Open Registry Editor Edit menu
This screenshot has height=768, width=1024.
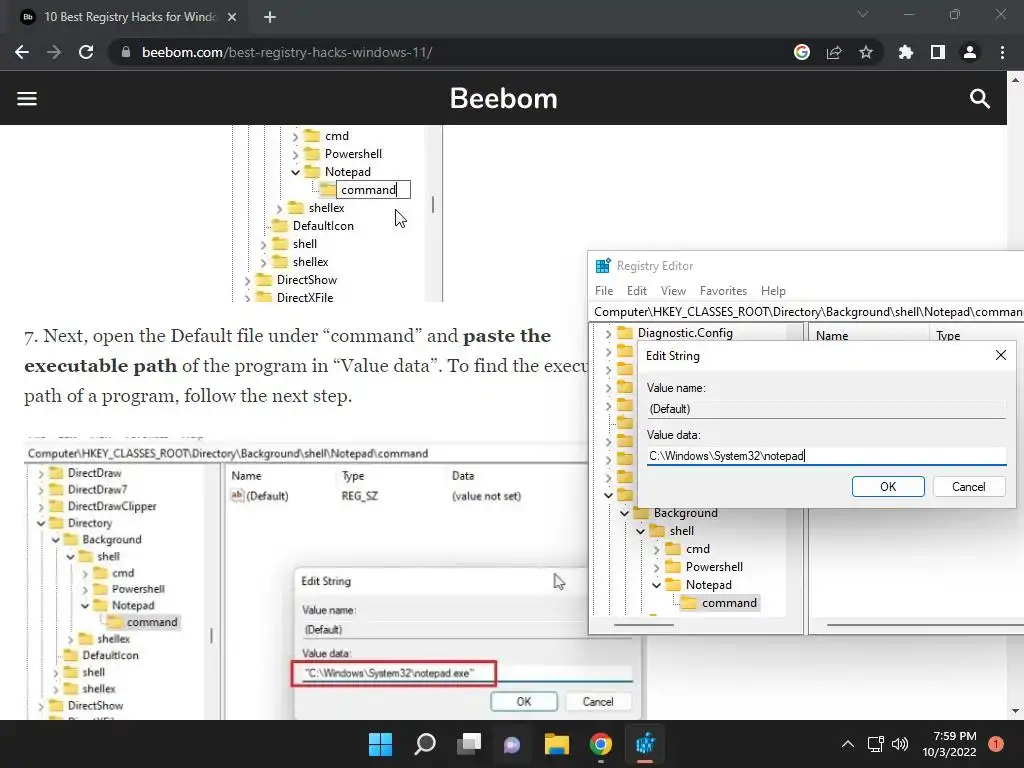click(637, 291)
